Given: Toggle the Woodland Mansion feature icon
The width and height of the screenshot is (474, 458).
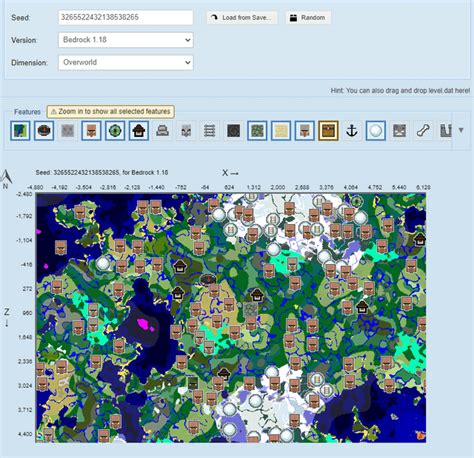Looking at the screenshot, I should point(139,130).
